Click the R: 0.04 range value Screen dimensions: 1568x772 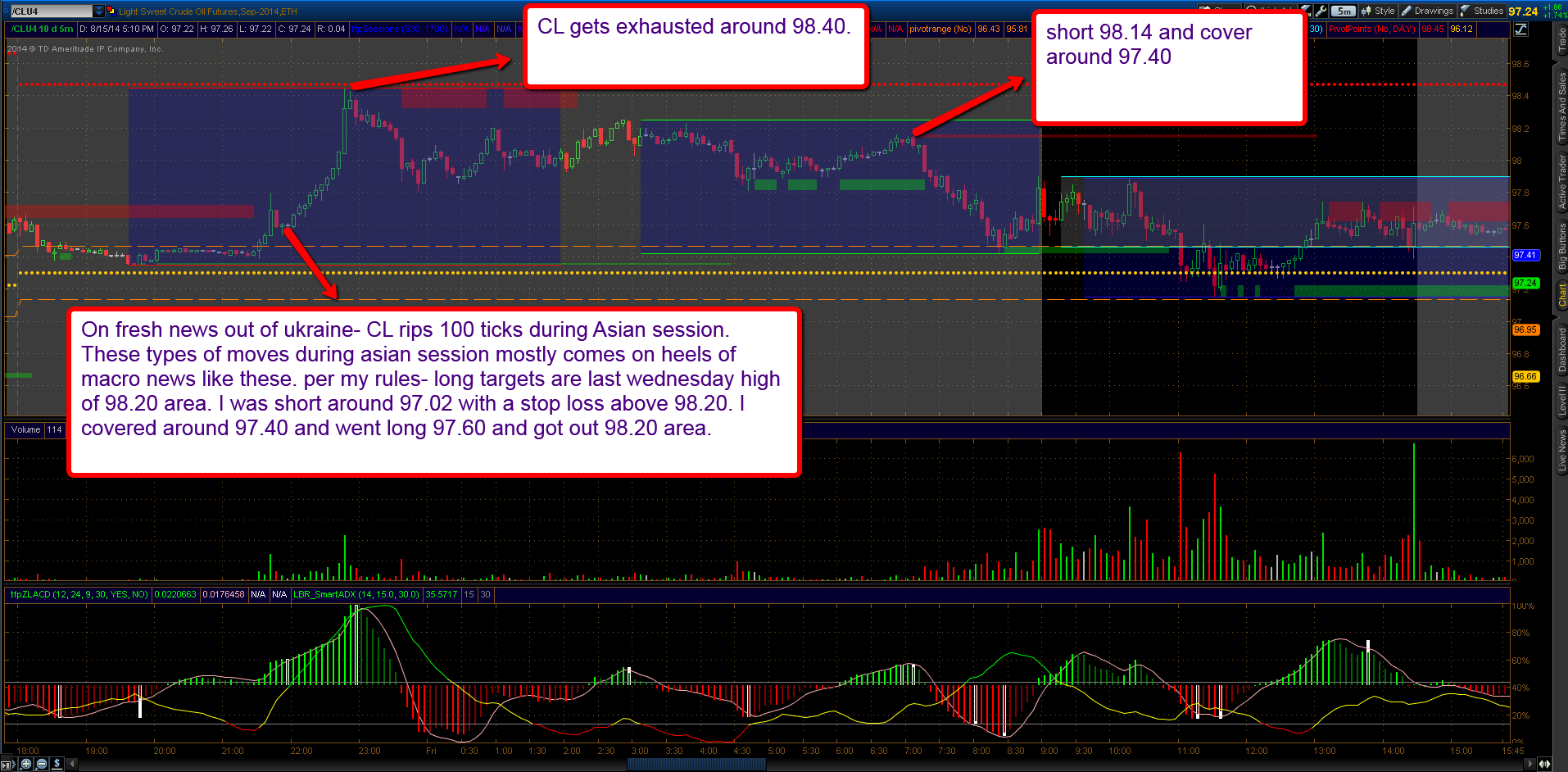coord(331,29)
